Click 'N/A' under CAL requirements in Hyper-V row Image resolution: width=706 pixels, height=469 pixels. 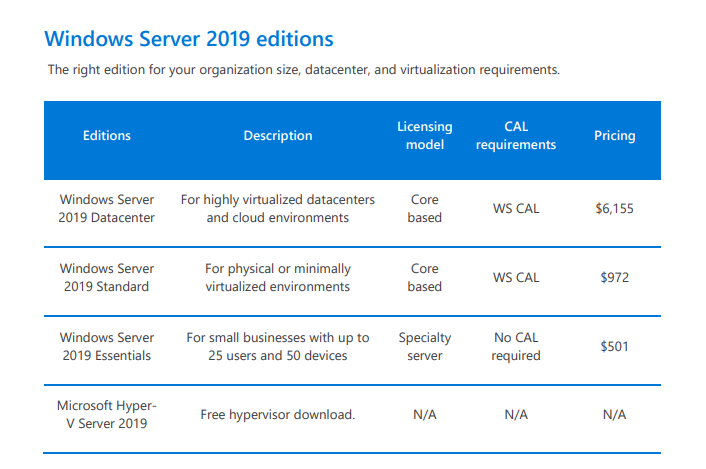(x=516, y=414)
